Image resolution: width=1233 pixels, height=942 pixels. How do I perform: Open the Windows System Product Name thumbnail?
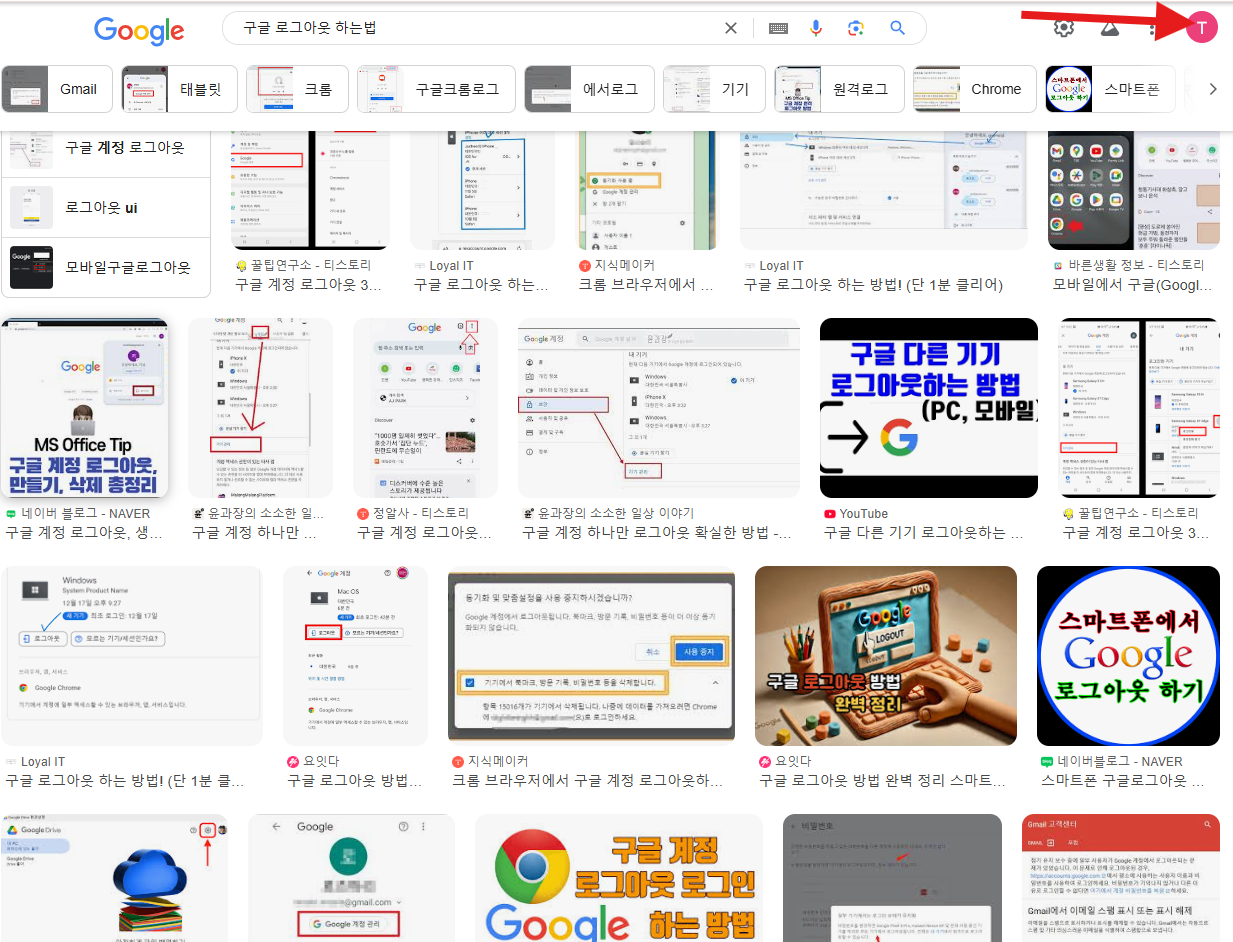click(x=132, y=656)
